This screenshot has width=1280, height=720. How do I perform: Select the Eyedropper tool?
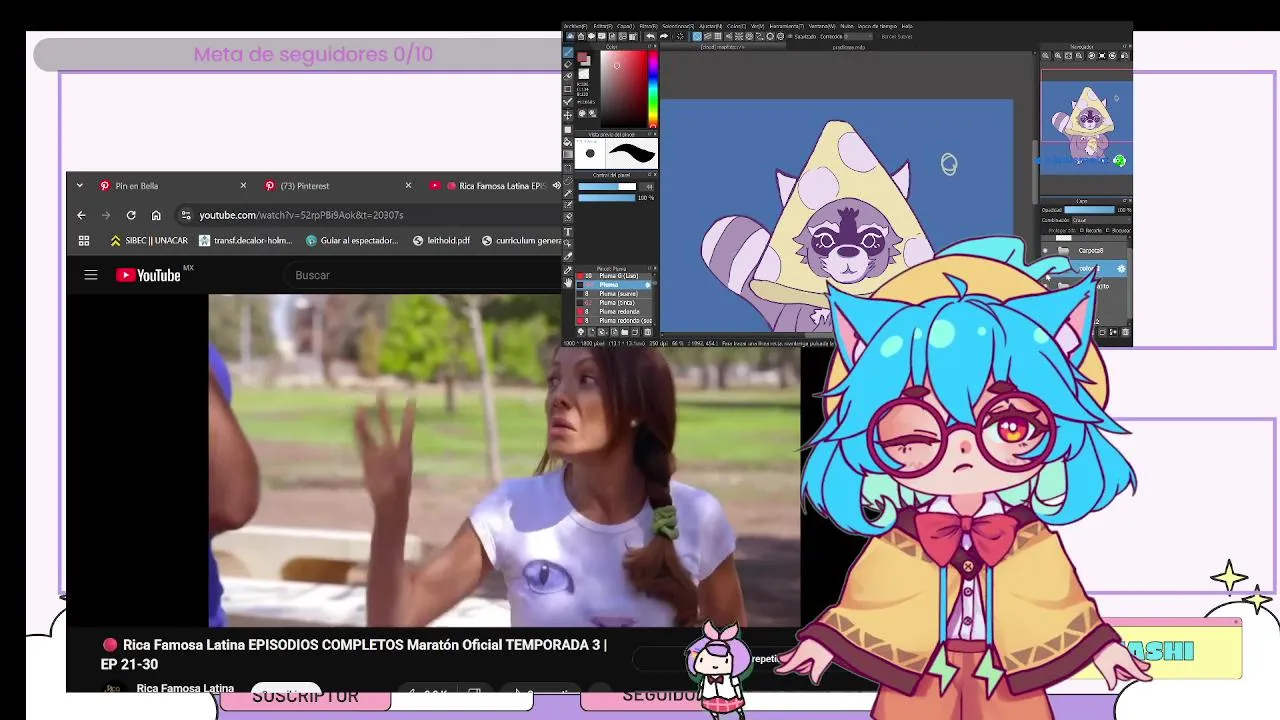click(567, 270)
